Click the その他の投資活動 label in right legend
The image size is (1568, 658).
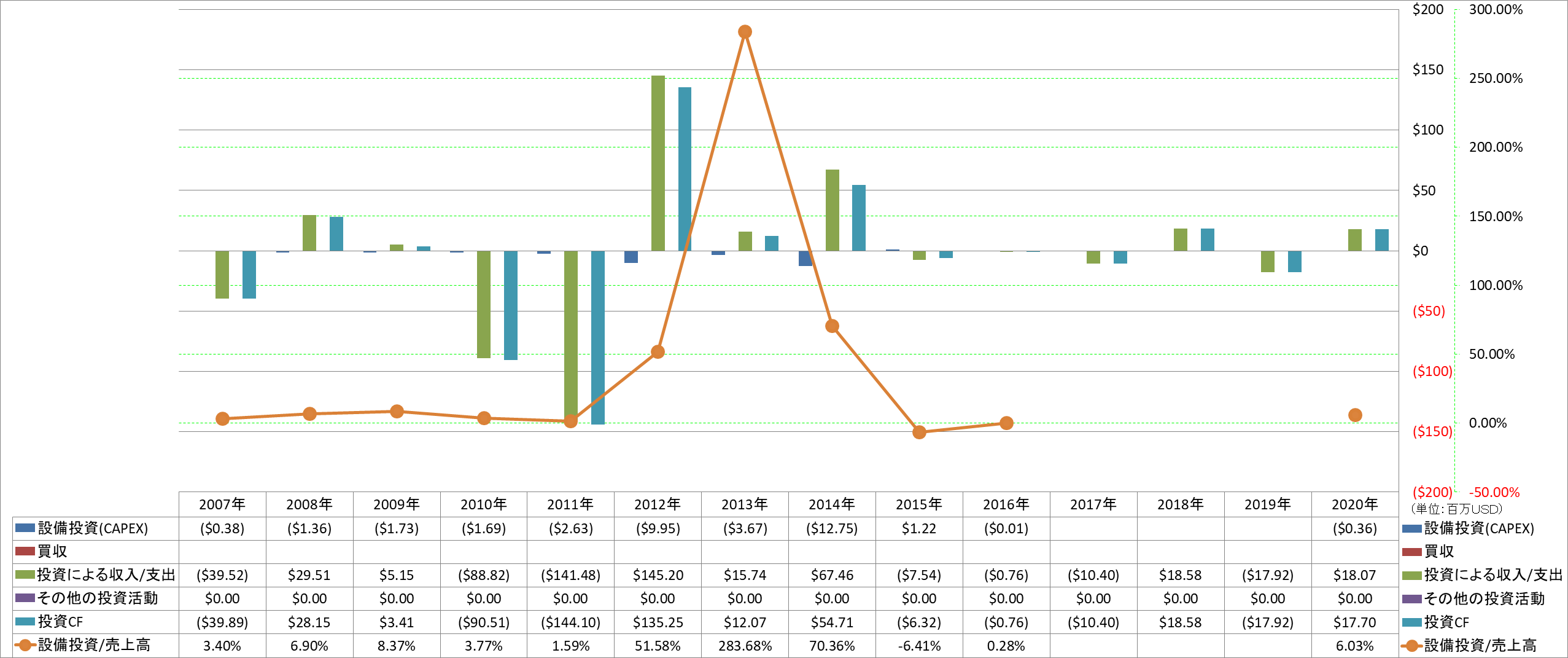1485,598
